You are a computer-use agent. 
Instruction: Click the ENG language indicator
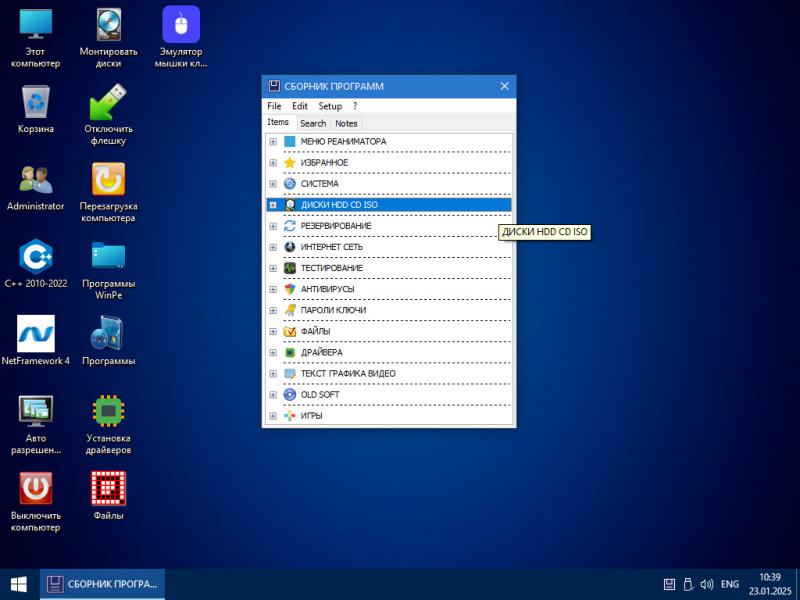(x=730, y=584)
